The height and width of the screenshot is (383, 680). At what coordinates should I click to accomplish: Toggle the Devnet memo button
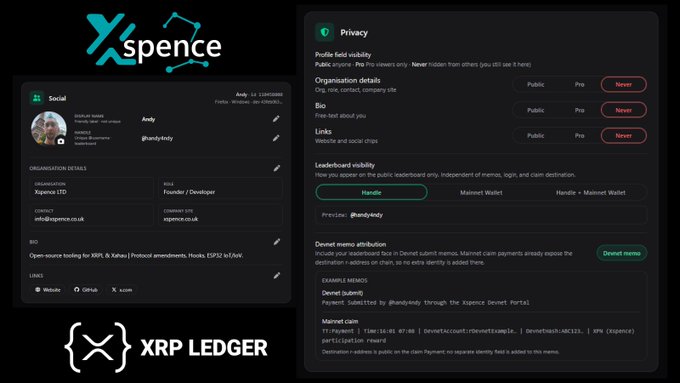621,253
